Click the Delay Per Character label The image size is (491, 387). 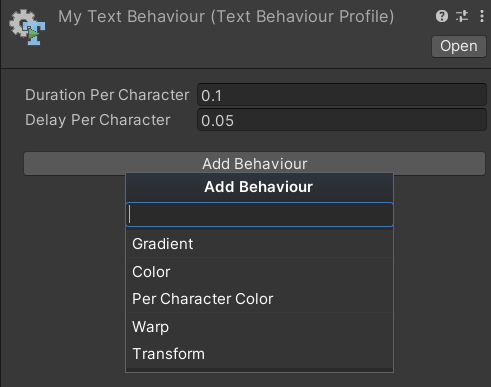click(x=98, y=120)
